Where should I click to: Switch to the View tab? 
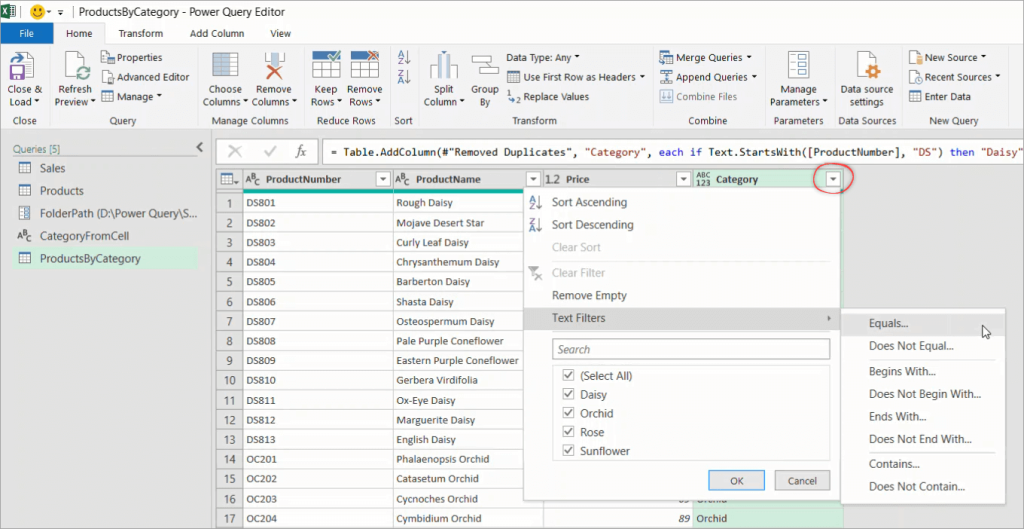[281, 33]
